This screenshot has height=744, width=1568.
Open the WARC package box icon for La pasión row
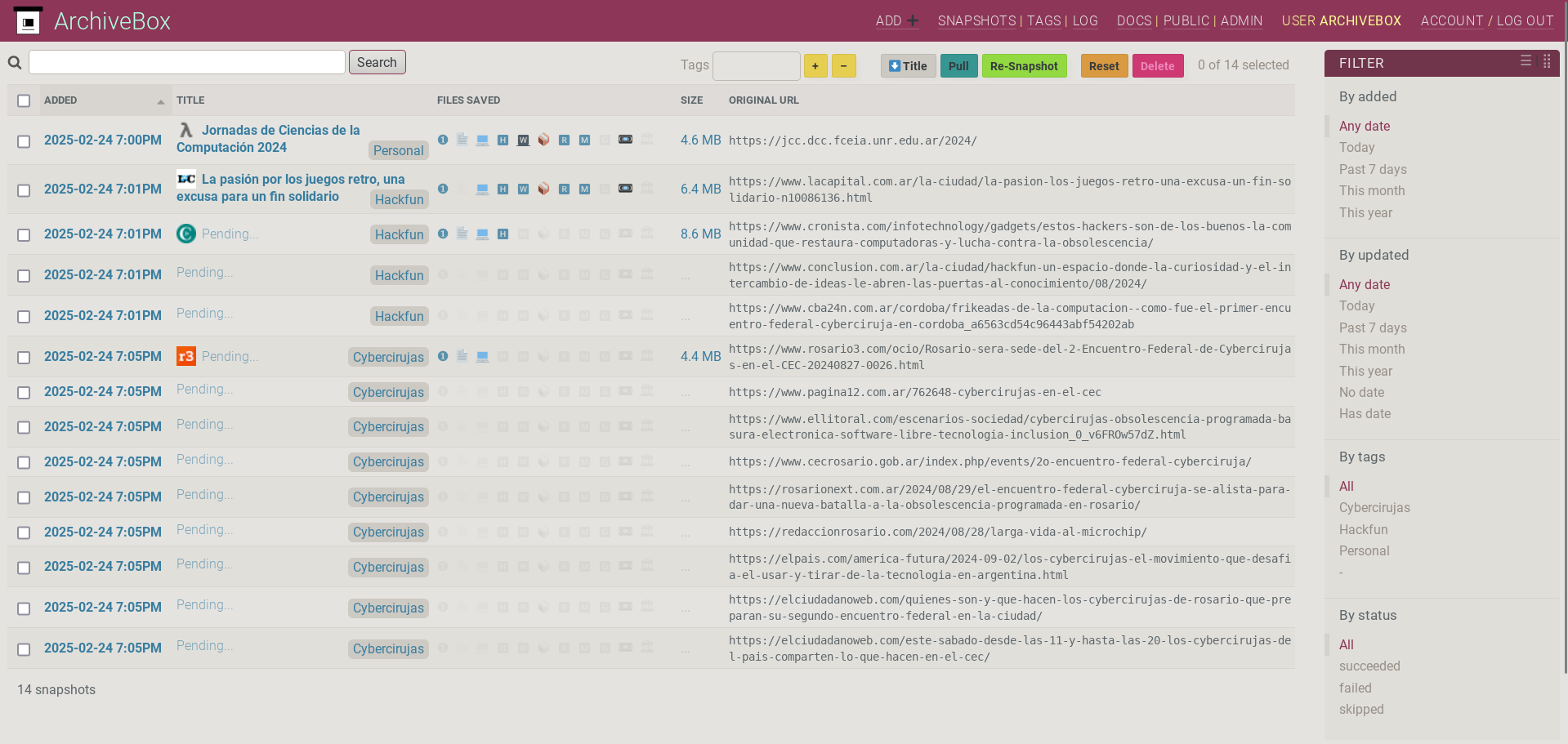tap(543, 189)
